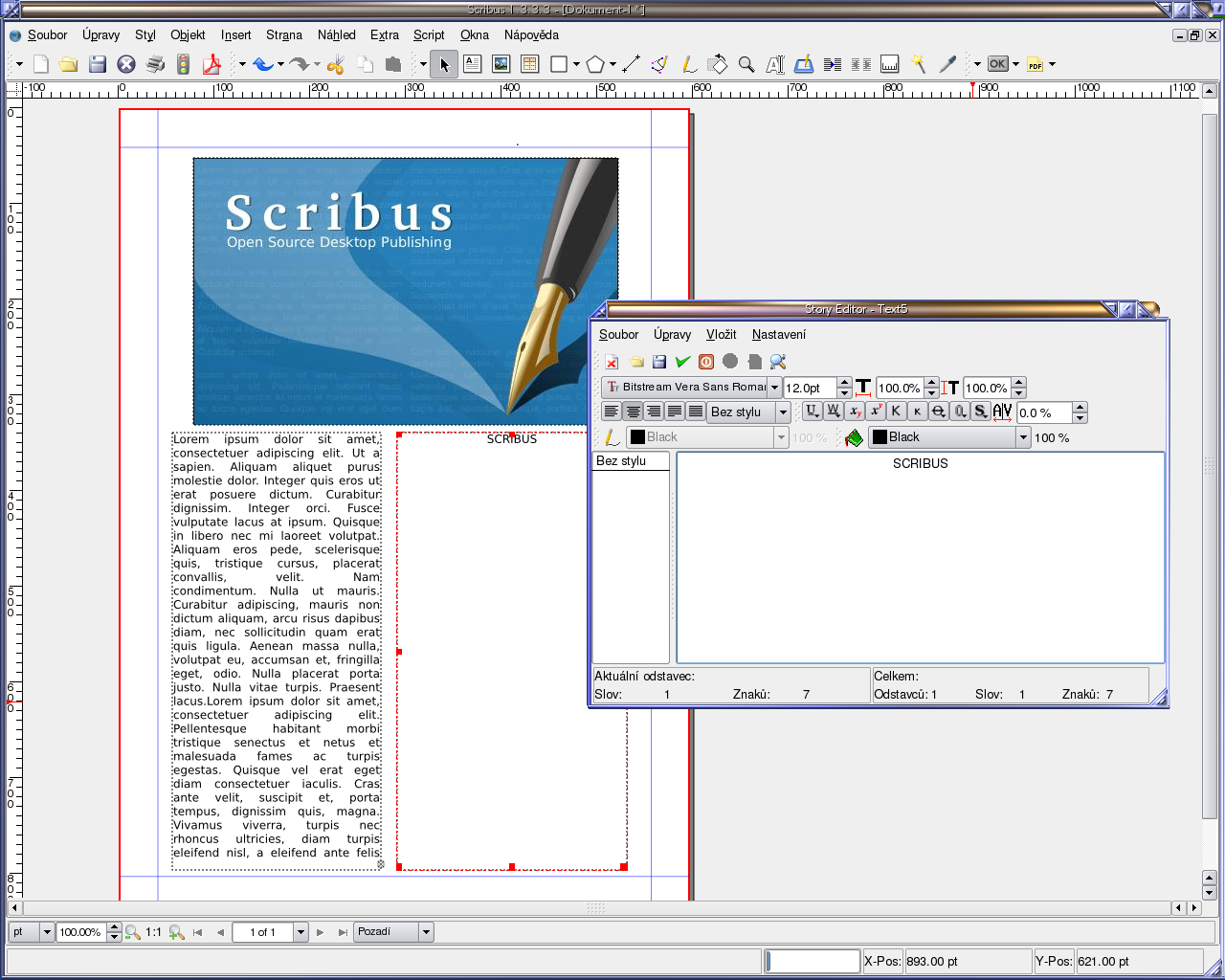The width and height of the screenshot is (1225, 980).
Task: Toggle underline formatting in Story Editor
Action: coord(812,412)
